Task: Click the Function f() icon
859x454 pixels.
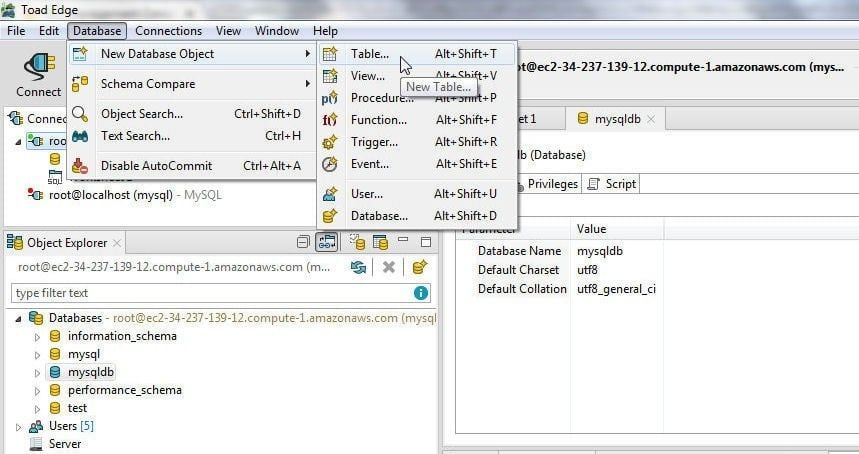Action: (330, 120)
